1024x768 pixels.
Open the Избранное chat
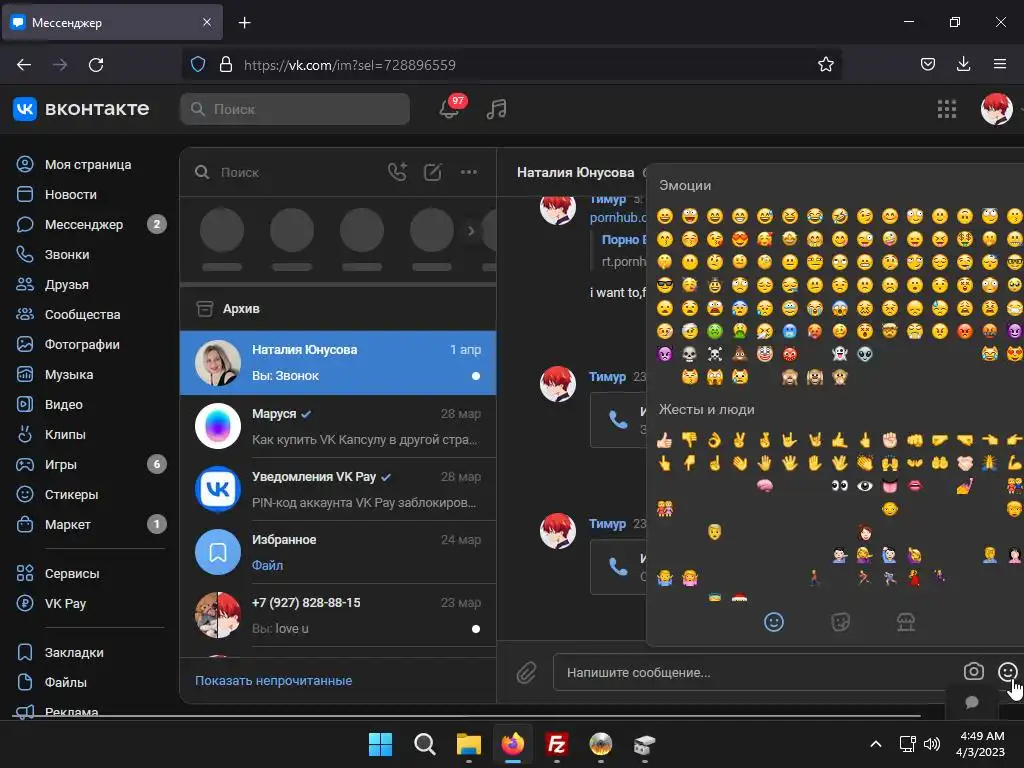pyautogui.click(x=338, y=552)
